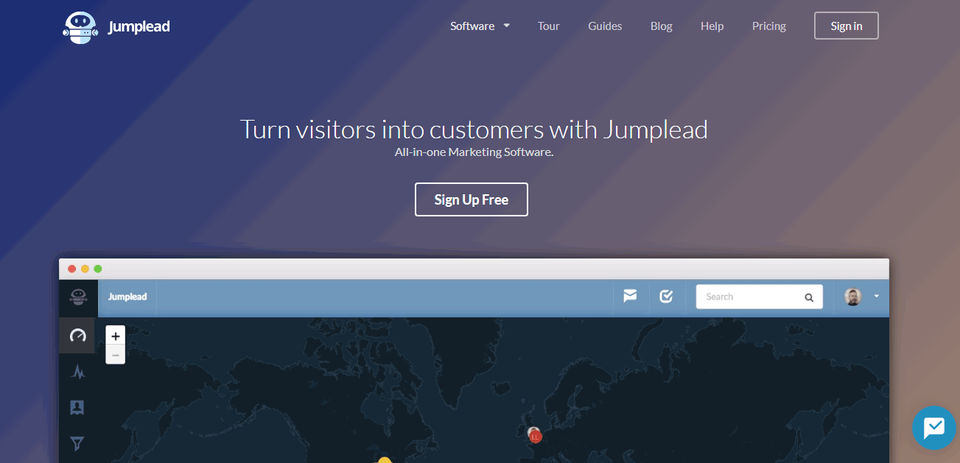This screenshot has height=463, width=960.
Task: Expand the user account dropdown arrow
Action: (x=876, y=296)
